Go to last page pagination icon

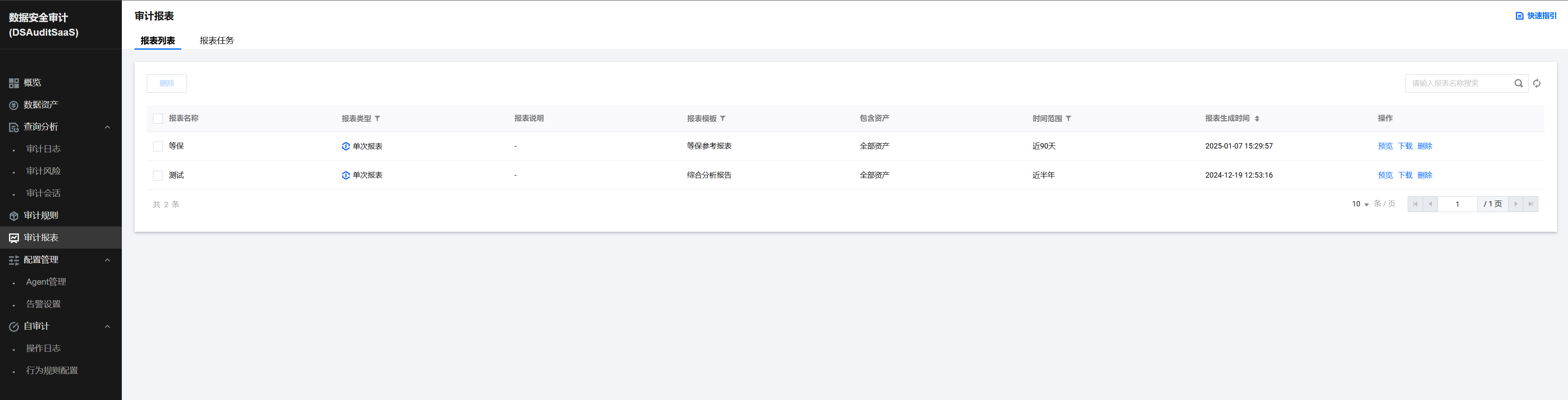coord(1530,204)
